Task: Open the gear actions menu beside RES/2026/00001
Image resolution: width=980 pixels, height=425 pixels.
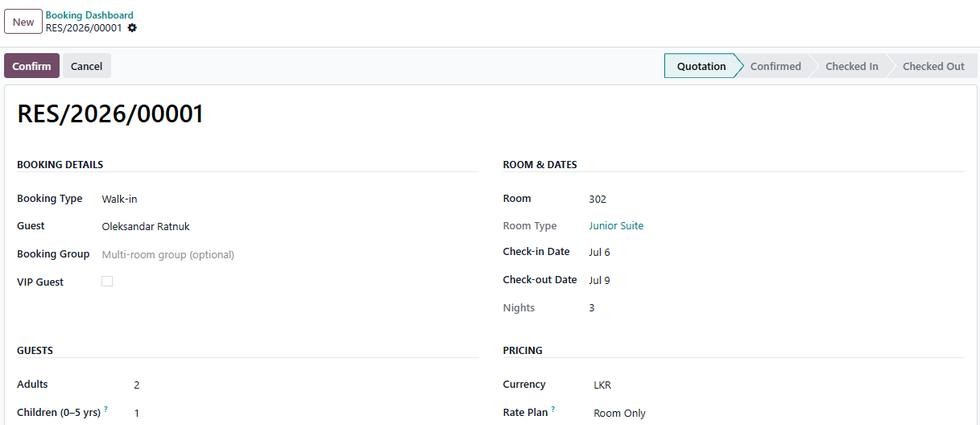Action: pos(132,28)
